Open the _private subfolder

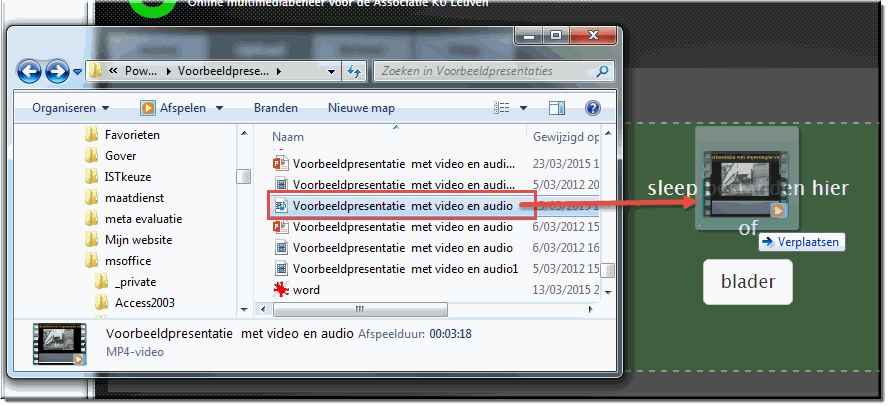pyautogui.click(x=136, y=282)
